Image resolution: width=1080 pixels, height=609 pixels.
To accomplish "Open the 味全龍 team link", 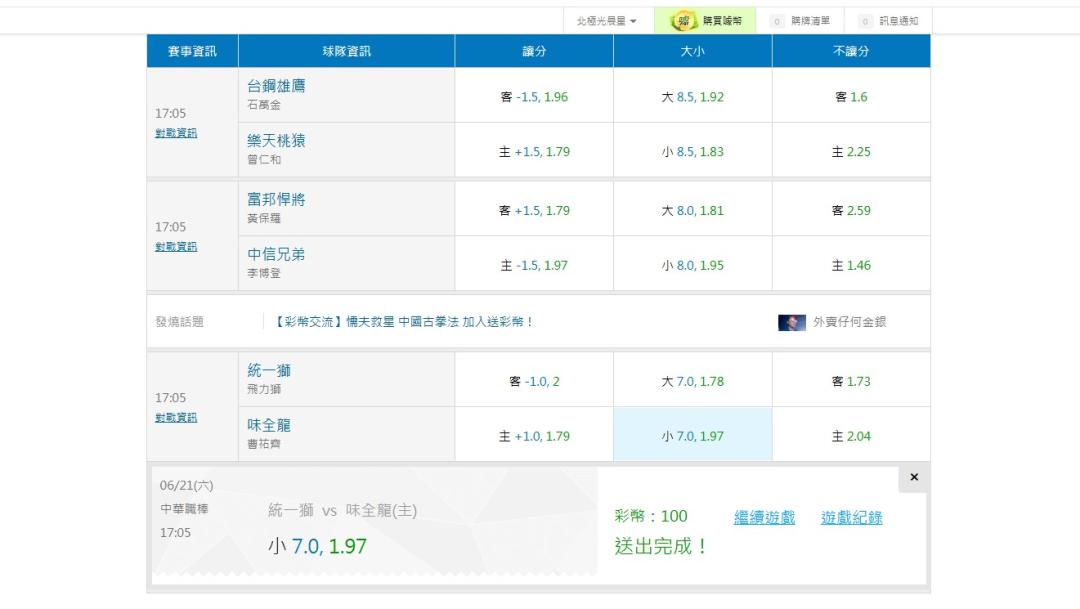I will [x=269, y=425].
